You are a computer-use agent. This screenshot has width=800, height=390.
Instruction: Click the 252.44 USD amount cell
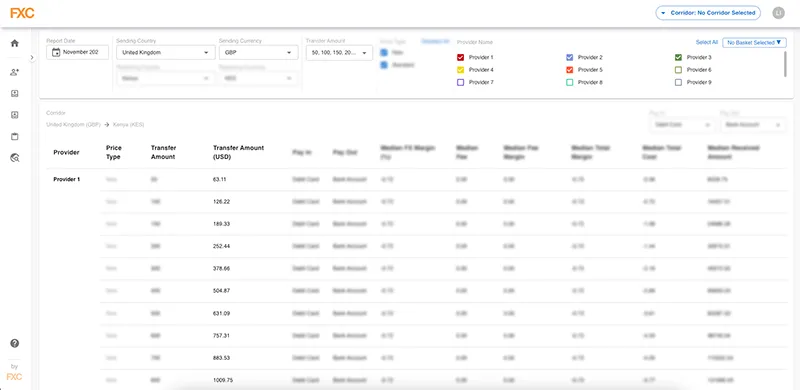pos(221,246)
